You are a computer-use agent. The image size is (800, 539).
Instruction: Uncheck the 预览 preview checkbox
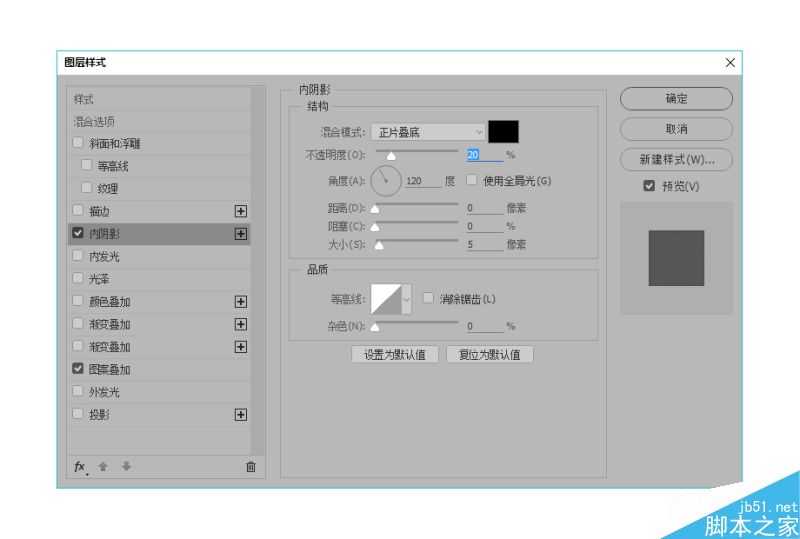649,186
